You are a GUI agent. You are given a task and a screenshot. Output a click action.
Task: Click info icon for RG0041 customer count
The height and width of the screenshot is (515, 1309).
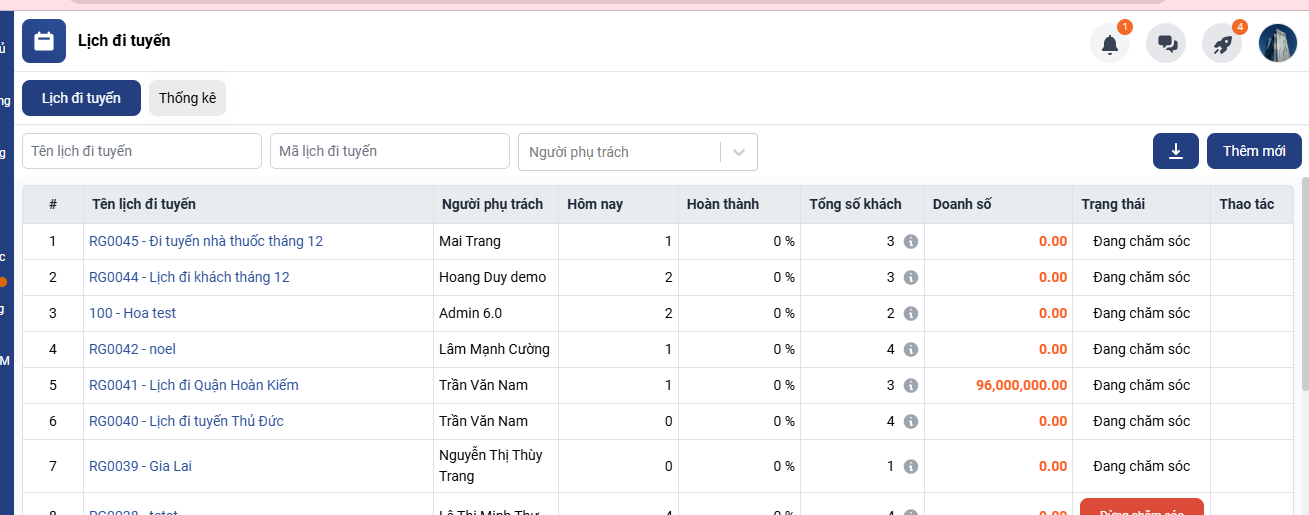click(x=910, y=386)
